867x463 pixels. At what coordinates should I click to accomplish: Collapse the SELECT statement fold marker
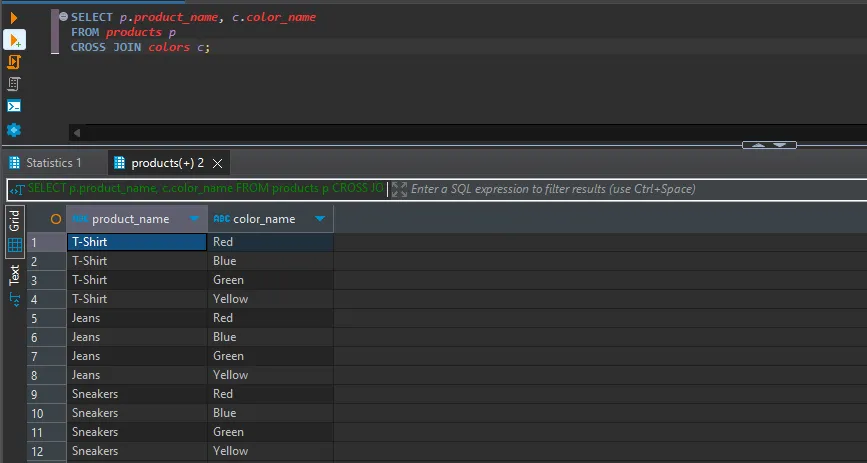63,17
